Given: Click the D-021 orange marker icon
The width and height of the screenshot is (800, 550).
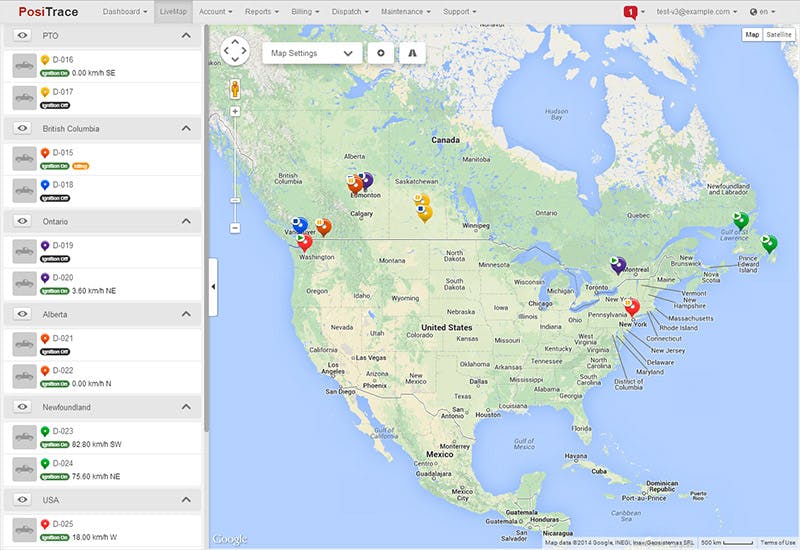Looking at the screenshot, I should (45, 338).
